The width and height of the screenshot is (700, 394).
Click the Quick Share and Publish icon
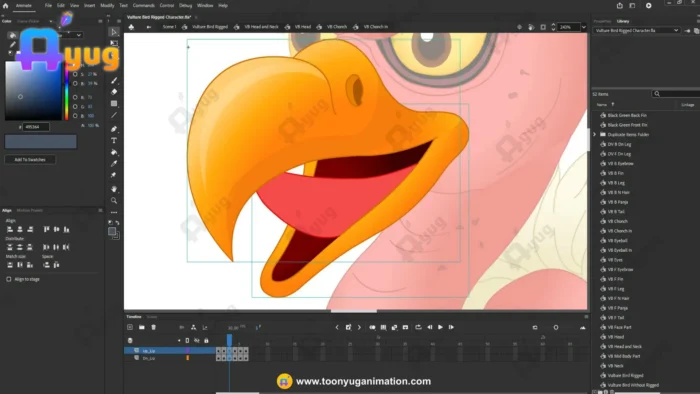point(620,6)
